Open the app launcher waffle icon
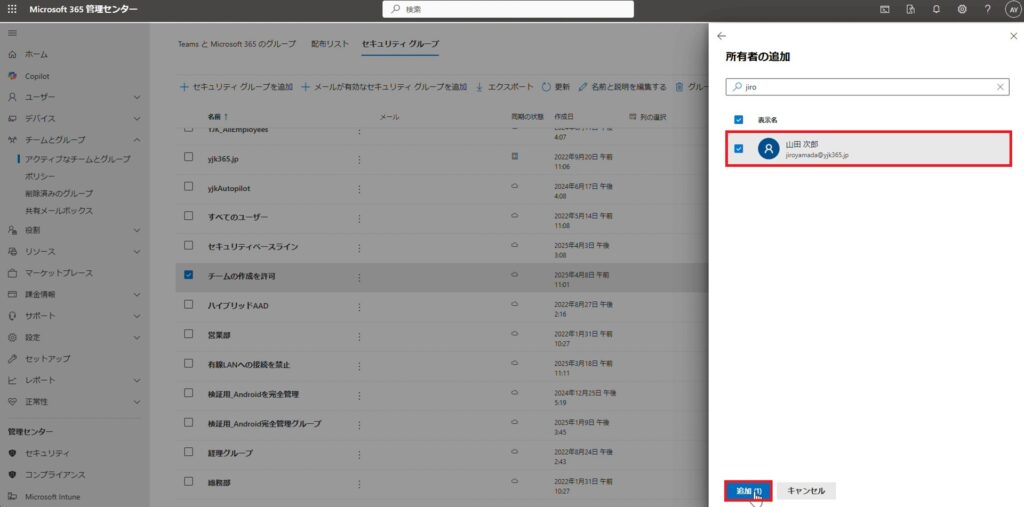Screen dimensions: 1024x507 click(x=12, y=9)
